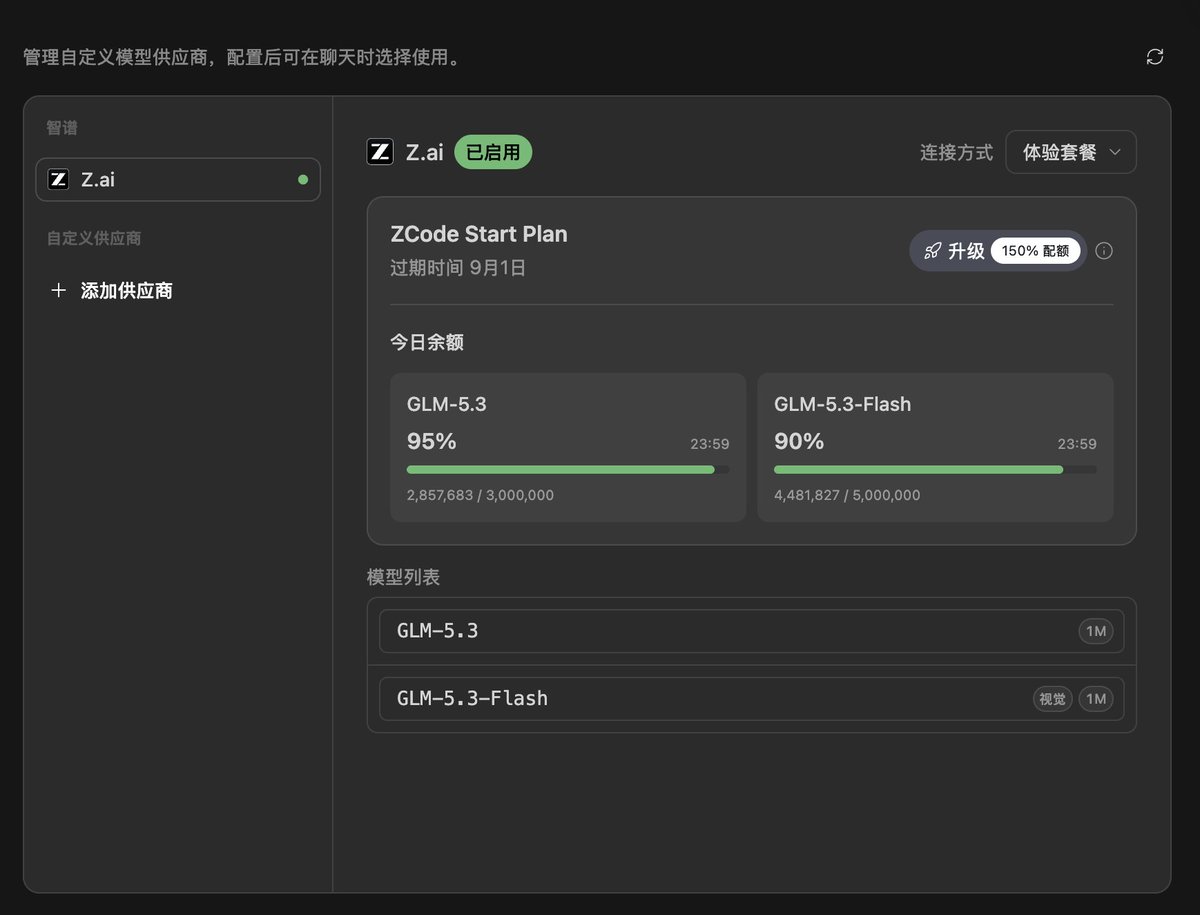Viewport: 1200px width, 915px height.
Task: Click the 150% 配额 quota badge
Action: [1035, 251]
